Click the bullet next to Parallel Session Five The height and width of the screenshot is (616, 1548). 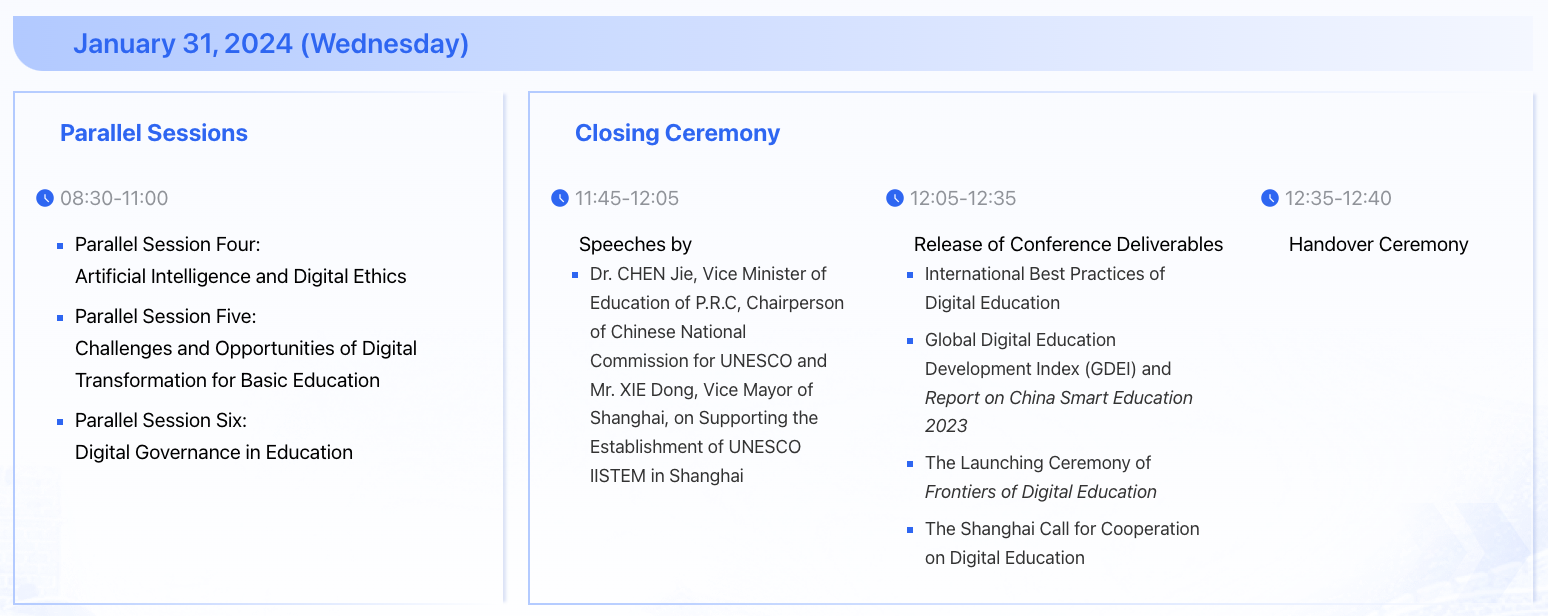point(60,317)
